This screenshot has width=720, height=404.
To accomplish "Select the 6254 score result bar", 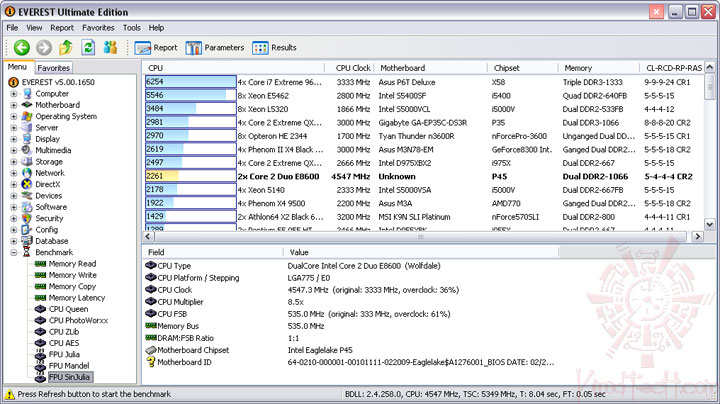I will 191,82.
